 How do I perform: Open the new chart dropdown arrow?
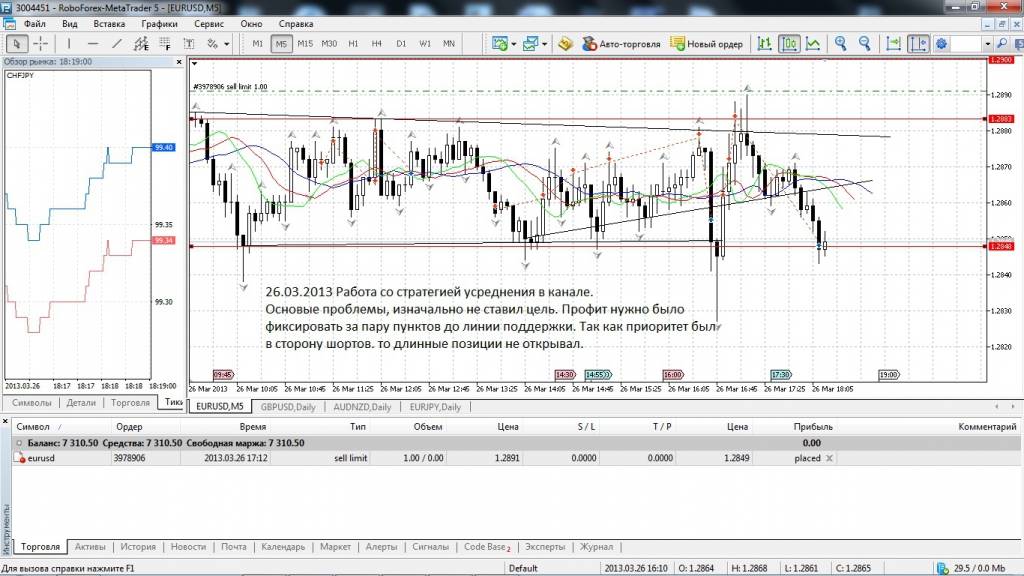[x=513, y=45]
